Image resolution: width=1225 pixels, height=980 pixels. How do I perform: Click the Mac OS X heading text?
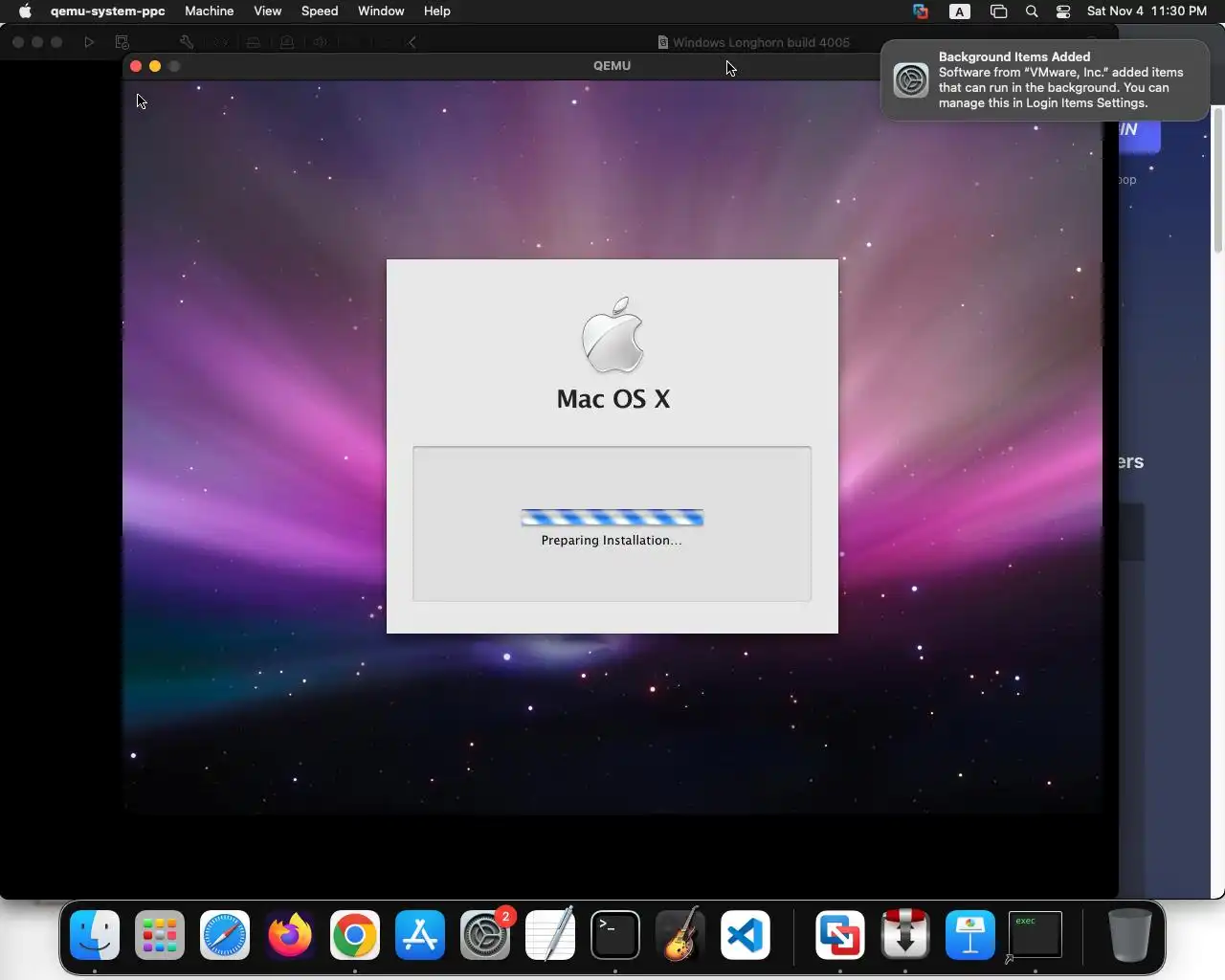[613, 399]
